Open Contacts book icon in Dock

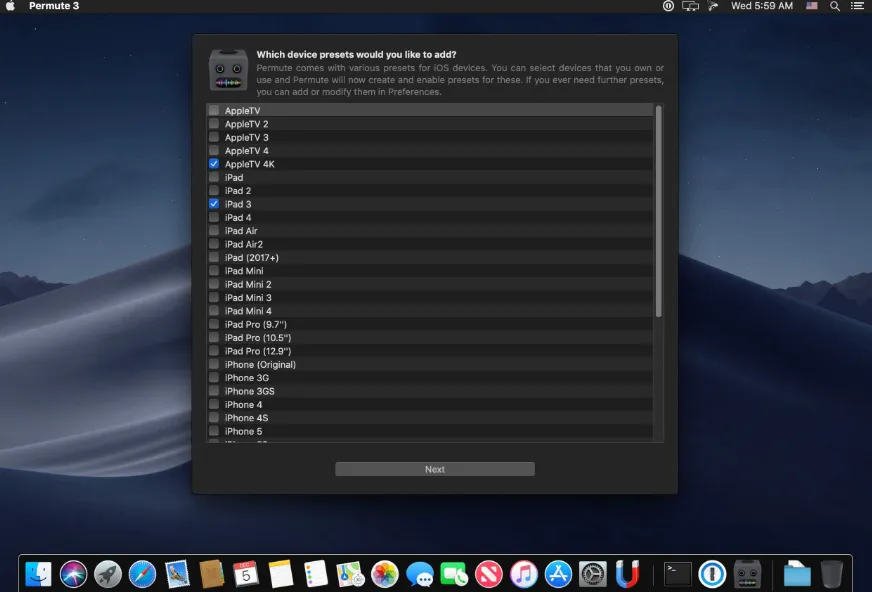tap(211, 574)
